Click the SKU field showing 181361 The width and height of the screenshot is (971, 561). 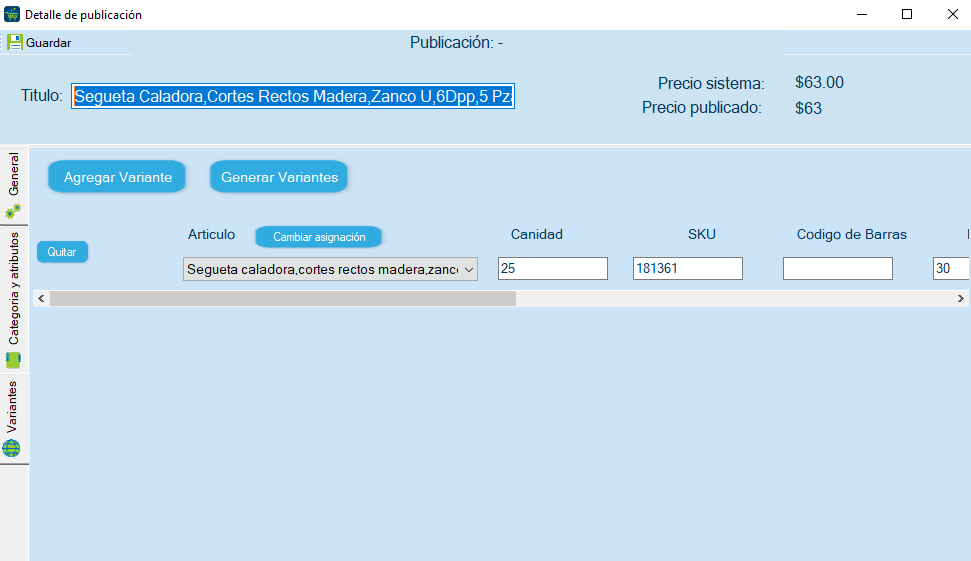click(687, 268)
